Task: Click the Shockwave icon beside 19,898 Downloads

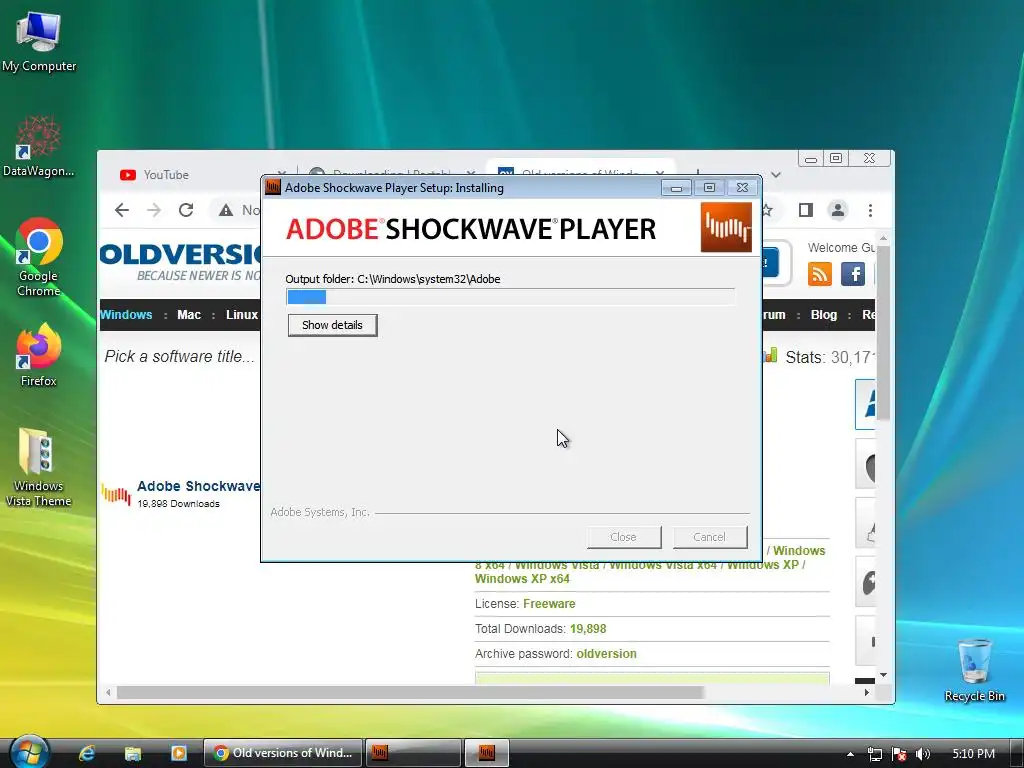Action: pyautogui.click(x=116, y=494)
